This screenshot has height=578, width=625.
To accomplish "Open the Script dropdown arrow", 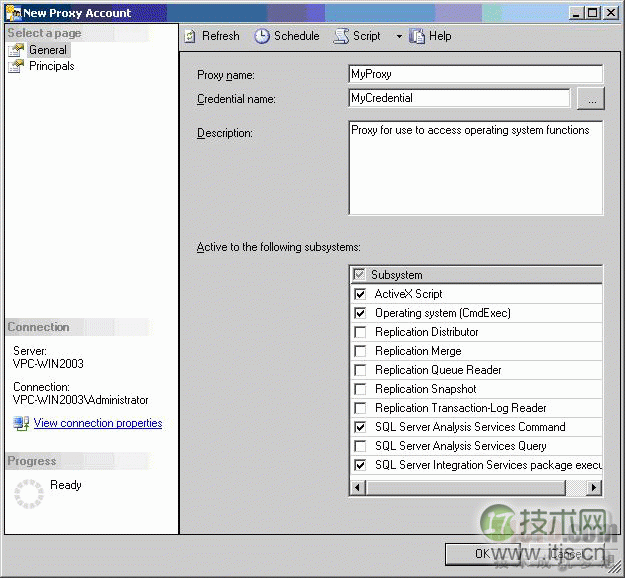I will [399, 36].
